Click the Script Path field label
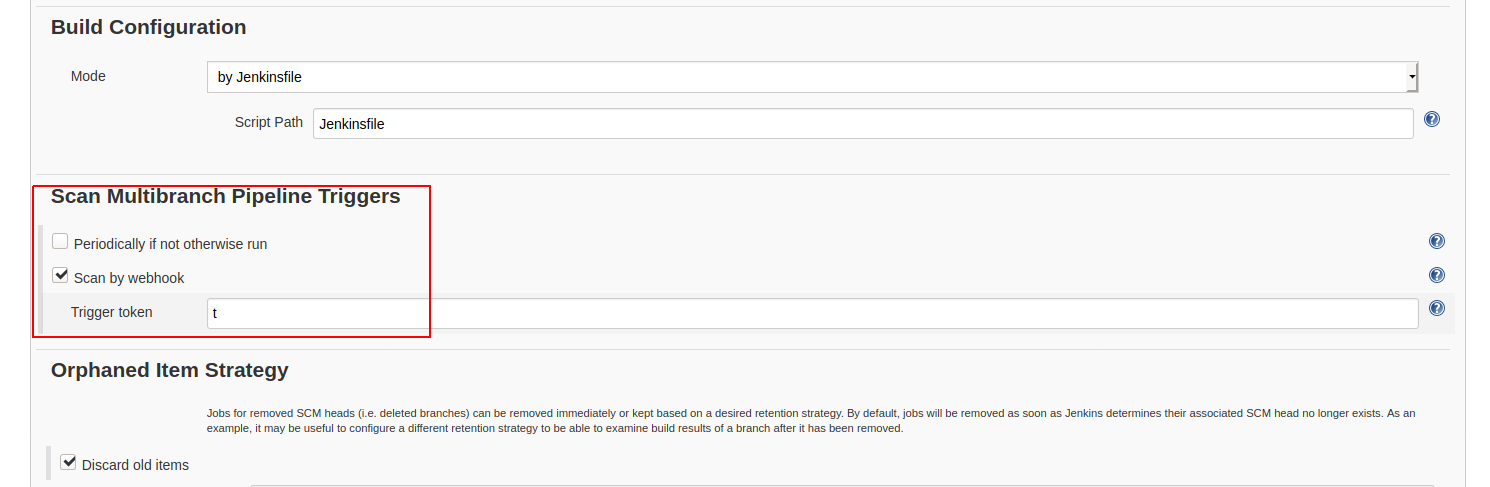This screenshot has width=1490, height=487. click(269, 122)
